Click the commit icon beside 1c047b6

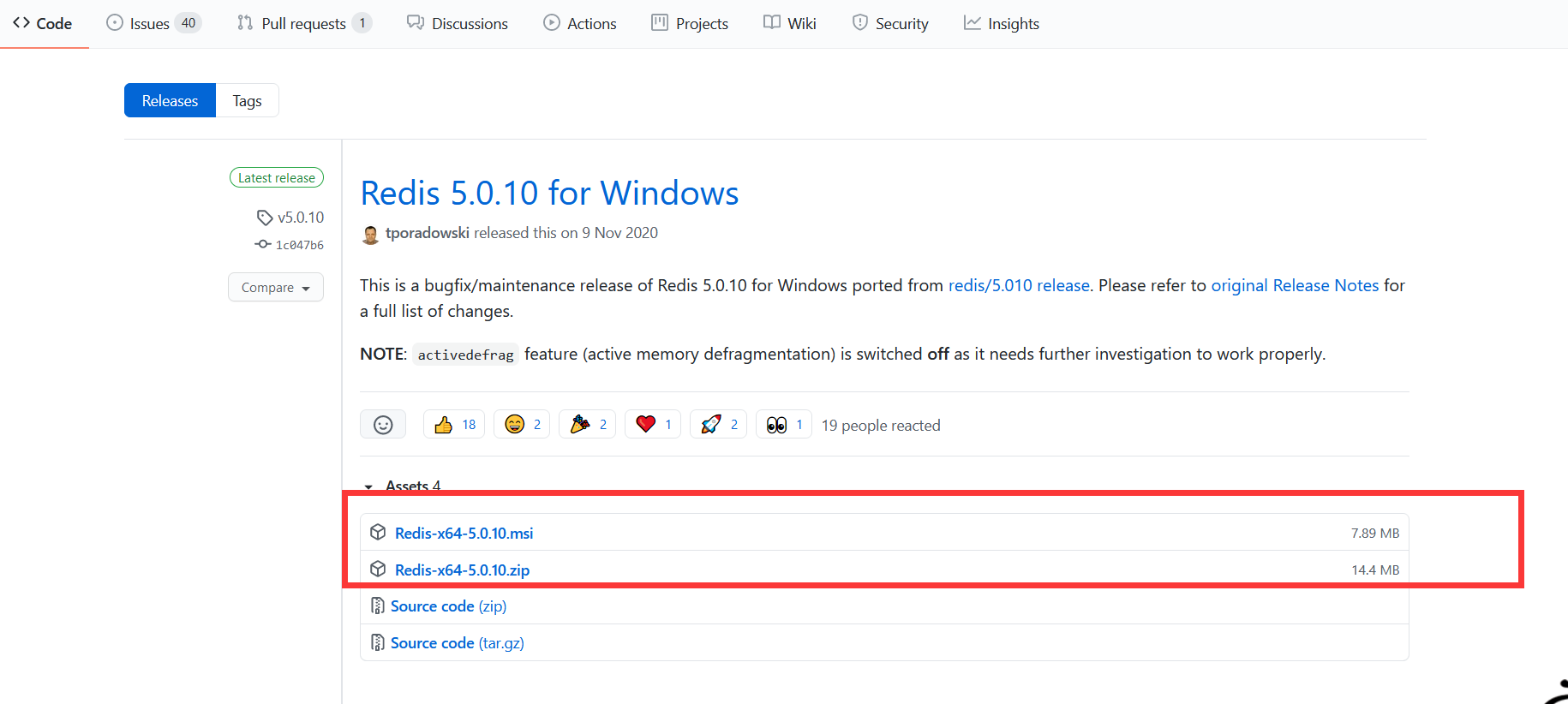[263, 244]
